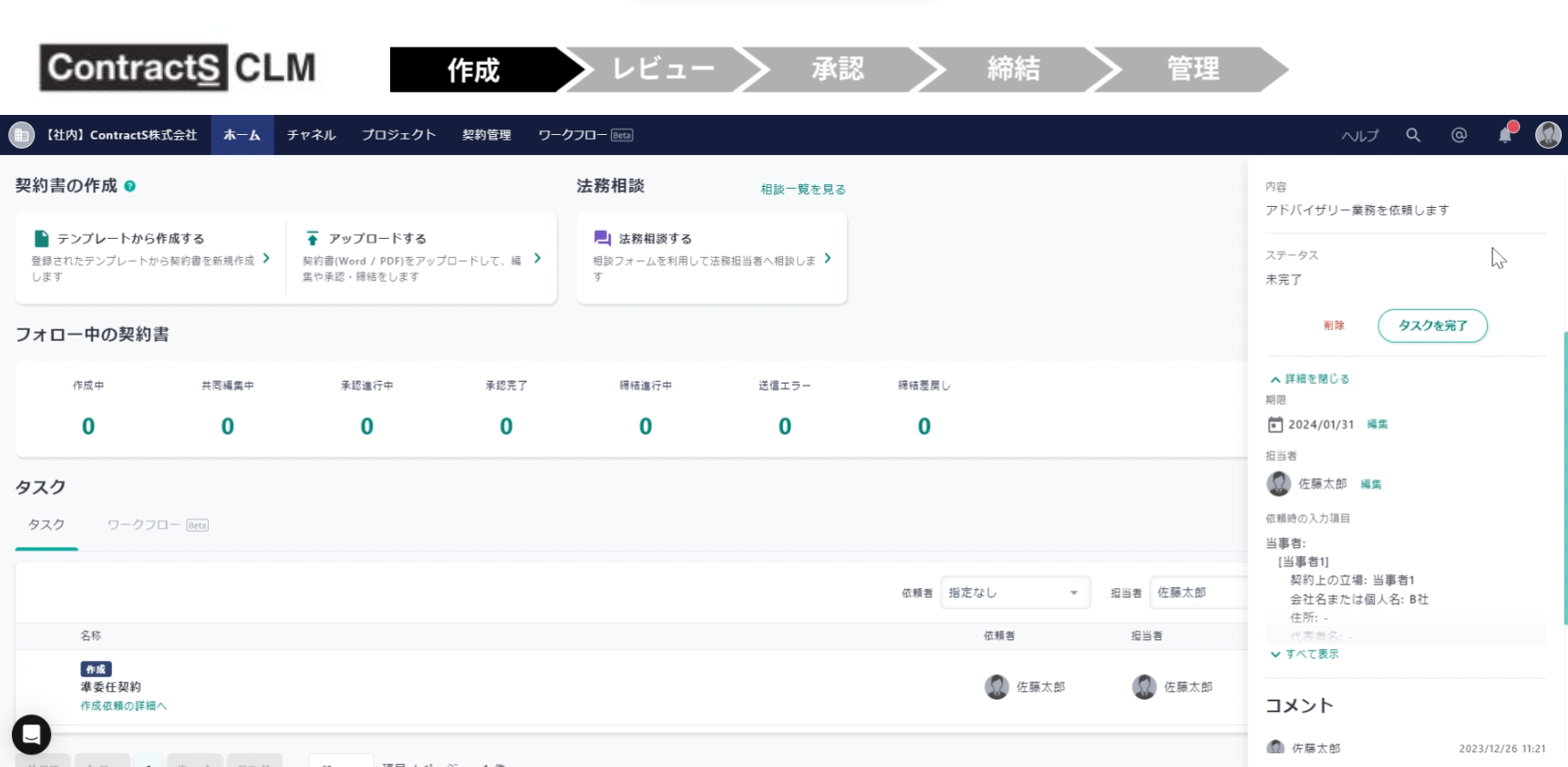Image resolution: width=1568 pixels, height=767 pixels.
Task: Open the 担当者 佐藤太郎 filter dropdown
Action: (x=1199, y=593)
